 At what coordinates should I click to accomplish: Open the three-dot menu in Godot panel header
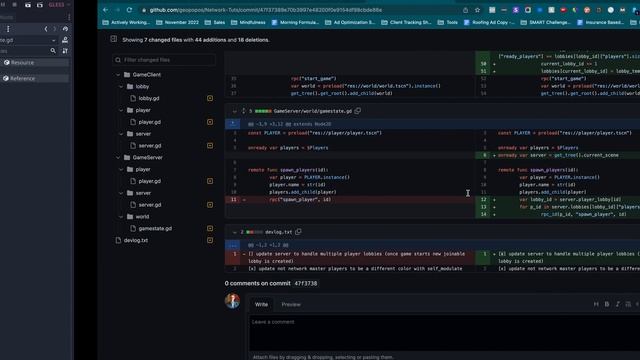[x=8, y=29]
